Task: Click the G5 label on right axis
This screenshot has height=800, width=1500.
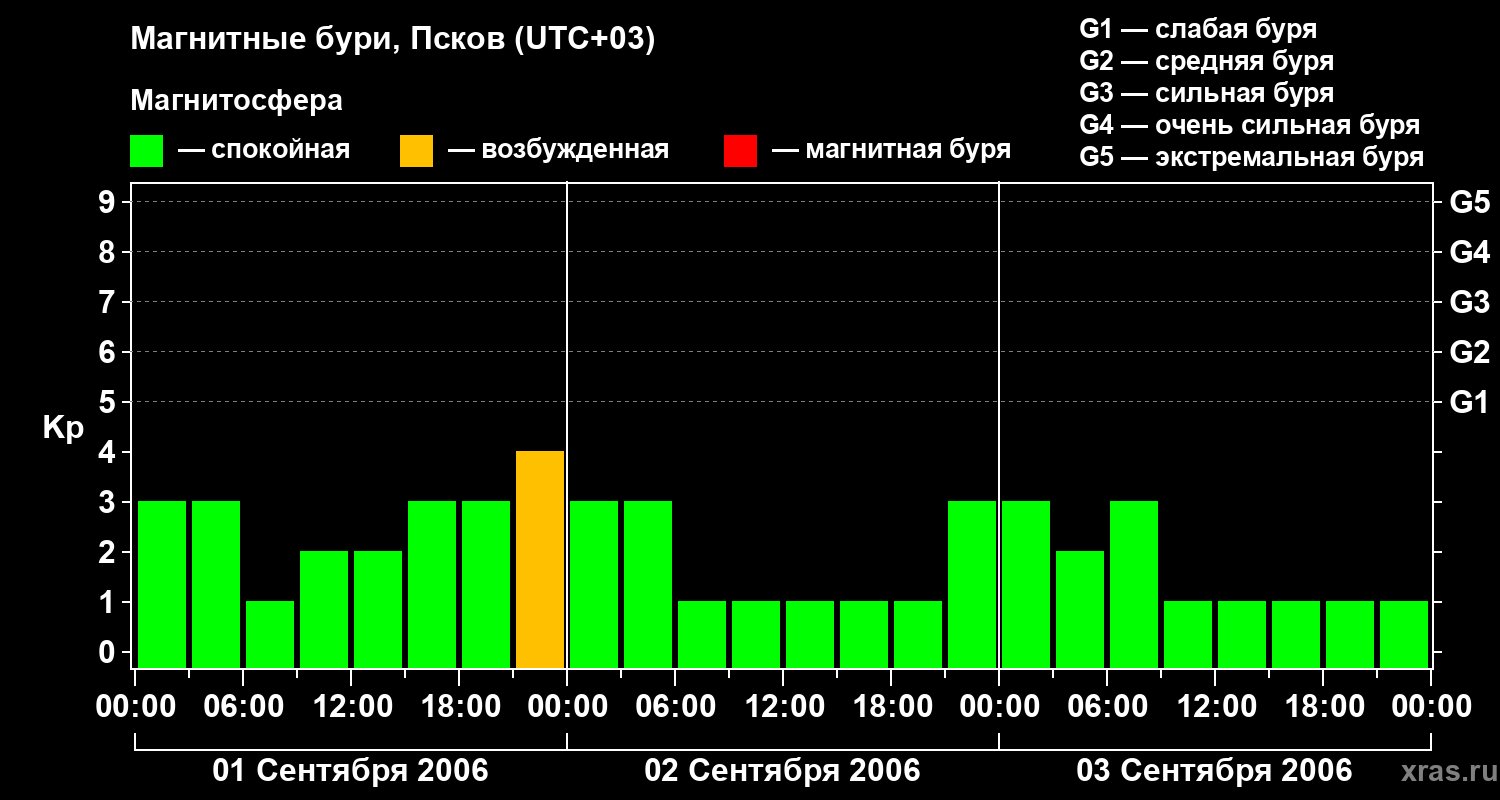Action: pyautogui.click(x=1469, y=203)
